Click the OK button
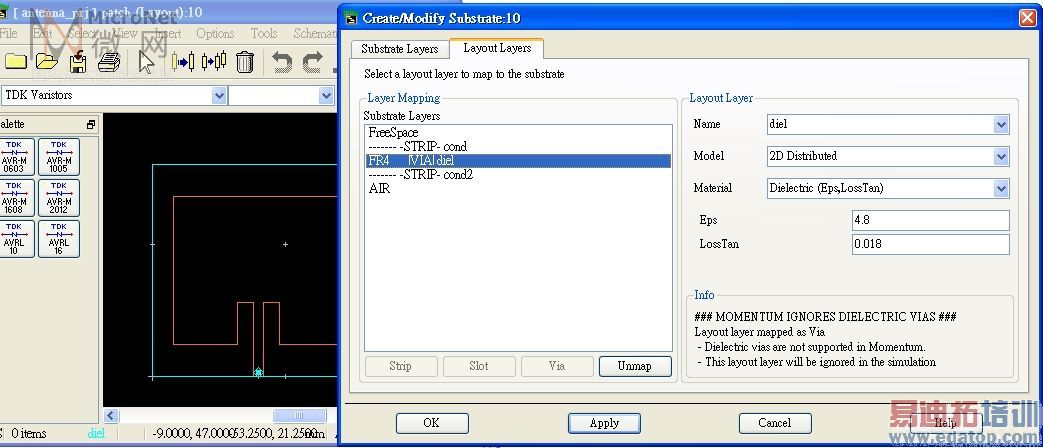The height and width of the screenshot is (448, 1043). pyautogui.click(x=432, y=423)
